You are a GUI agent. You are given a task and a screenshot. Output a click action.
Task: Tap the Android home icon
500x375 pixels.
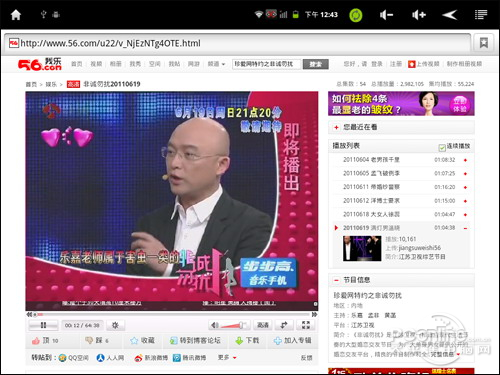(x=16, y=15)
